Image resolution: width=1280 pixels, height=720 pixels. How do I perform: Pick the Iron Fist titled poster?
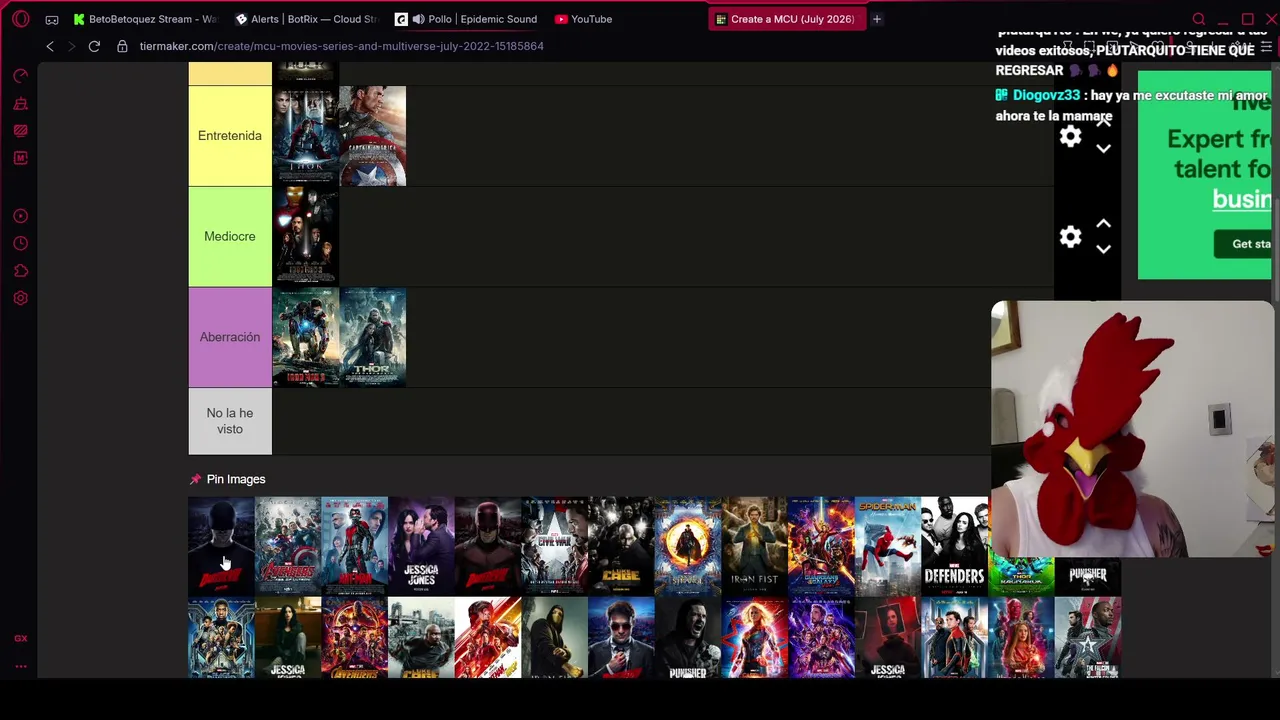click(755, 546)
